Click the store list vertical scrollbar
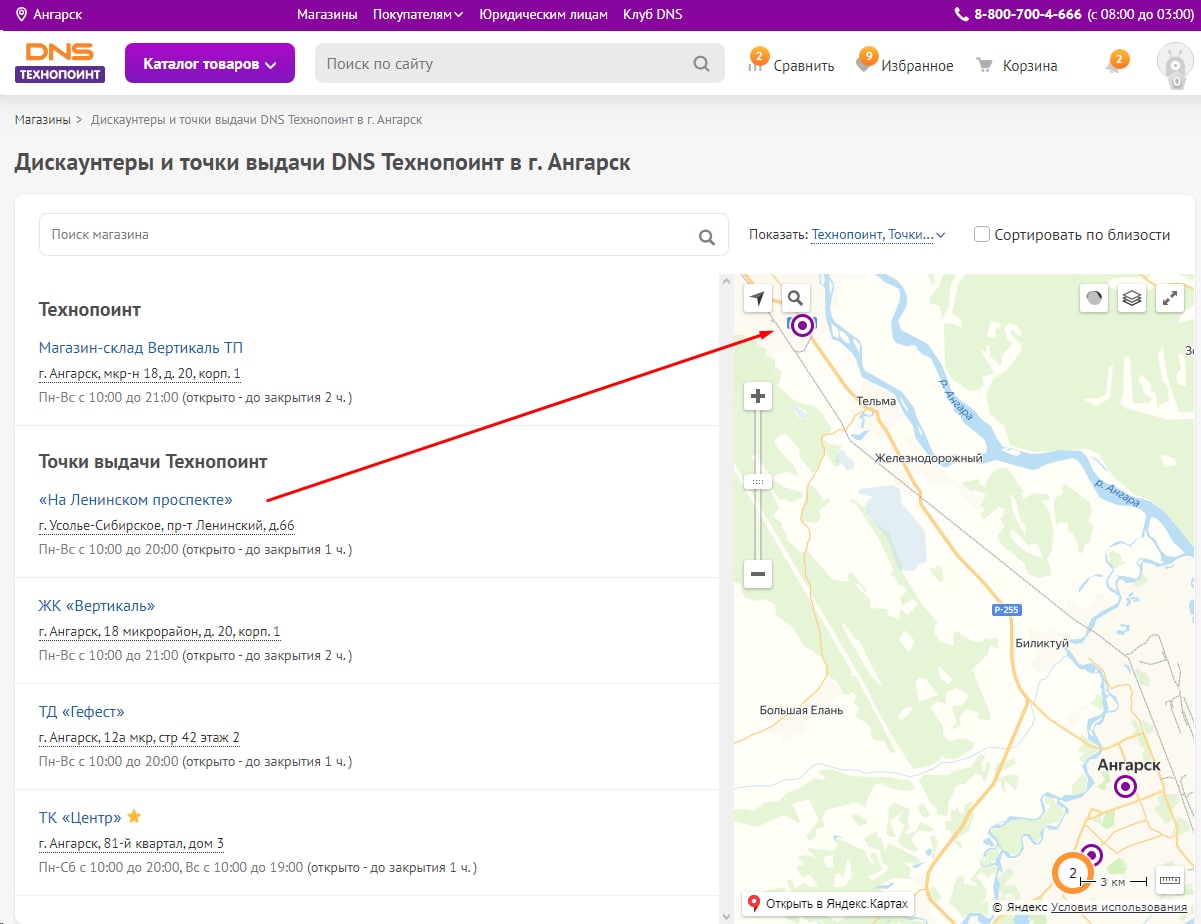The height and width of the screenshot is (924, 1201). coord(725,598)
